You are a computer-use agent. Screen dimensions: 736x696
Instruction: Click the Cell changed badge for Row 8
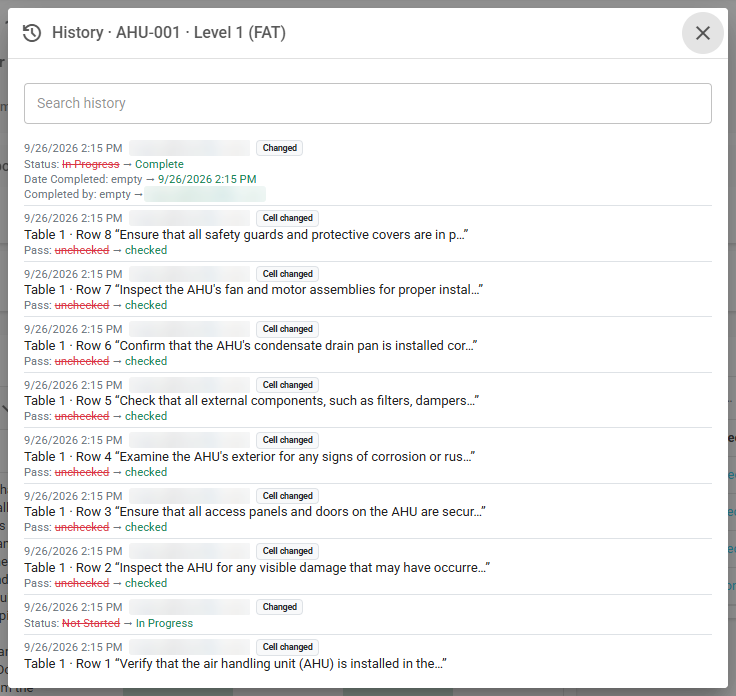pos(287,218)
